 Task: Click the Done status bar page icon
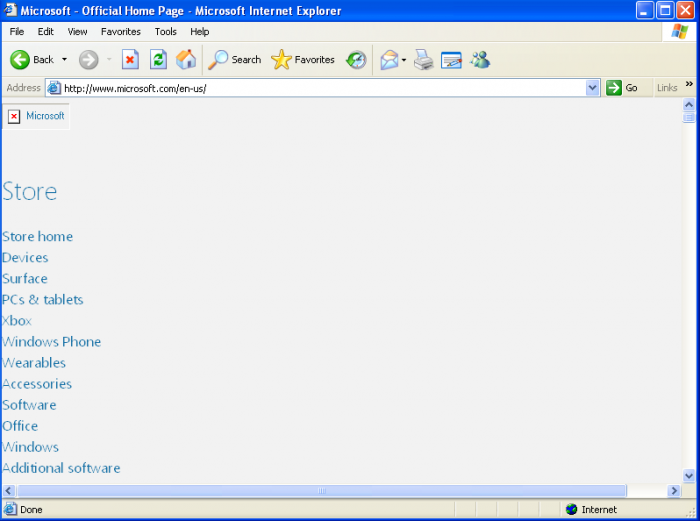[10, 509]
